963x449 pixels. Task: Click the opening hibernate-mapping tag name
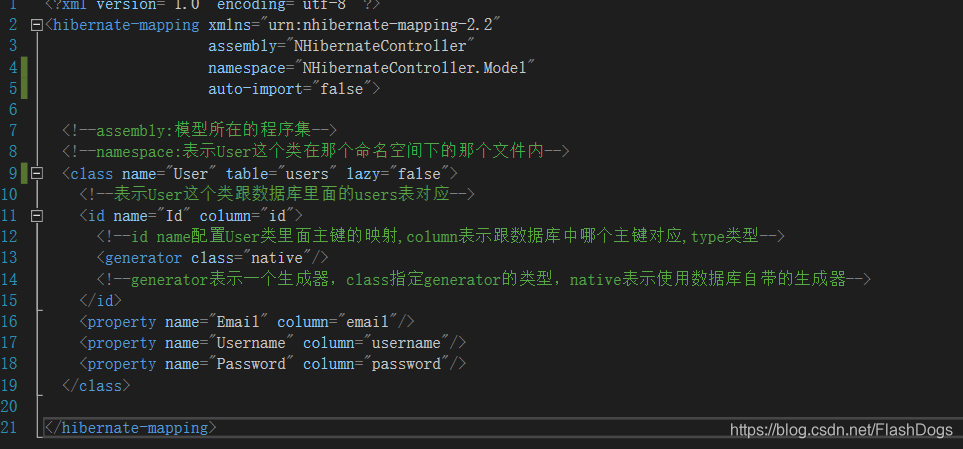click(x=127, y=26)
